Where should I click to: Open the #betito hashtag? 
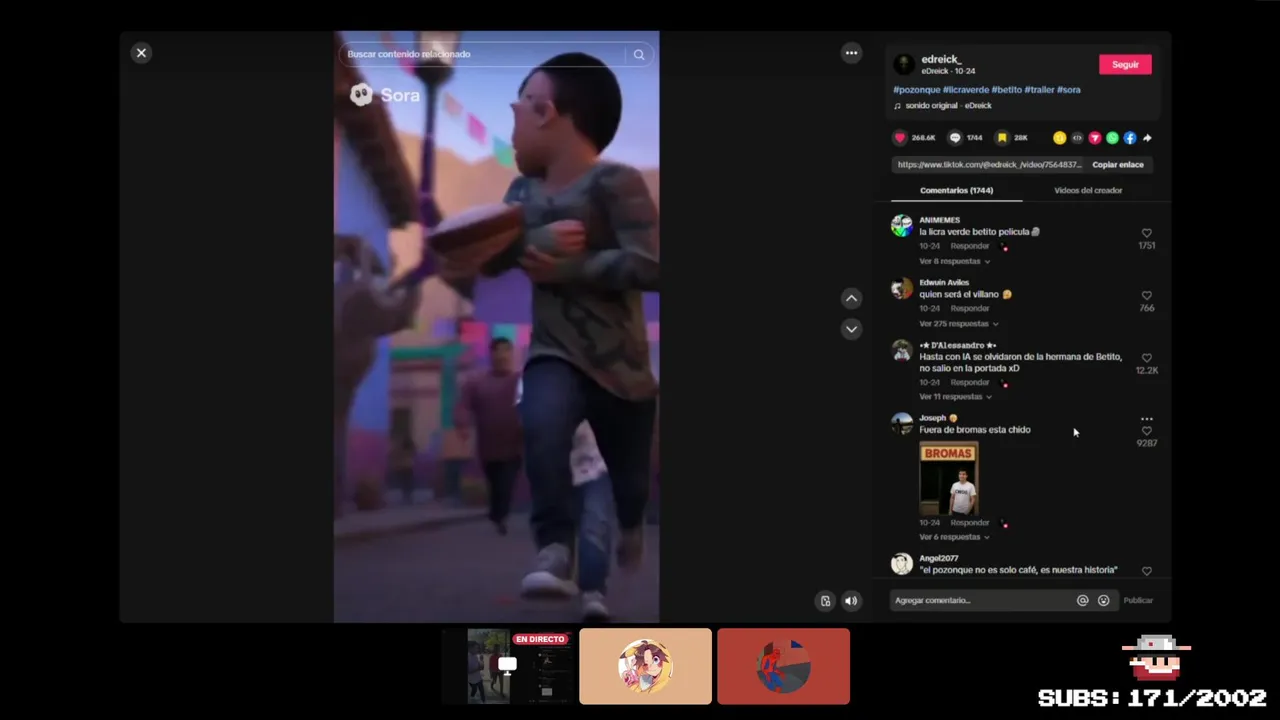coord(1006,90)
